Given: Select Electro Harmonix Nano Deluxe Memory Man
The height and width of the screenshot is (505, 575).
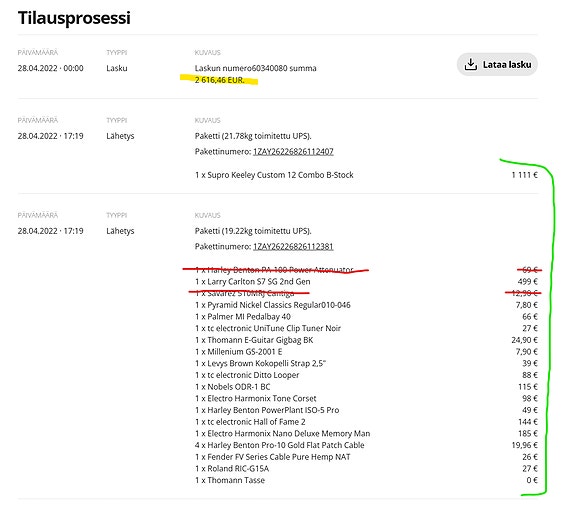Looking at the screenshot, I should (x=282, y=433).
